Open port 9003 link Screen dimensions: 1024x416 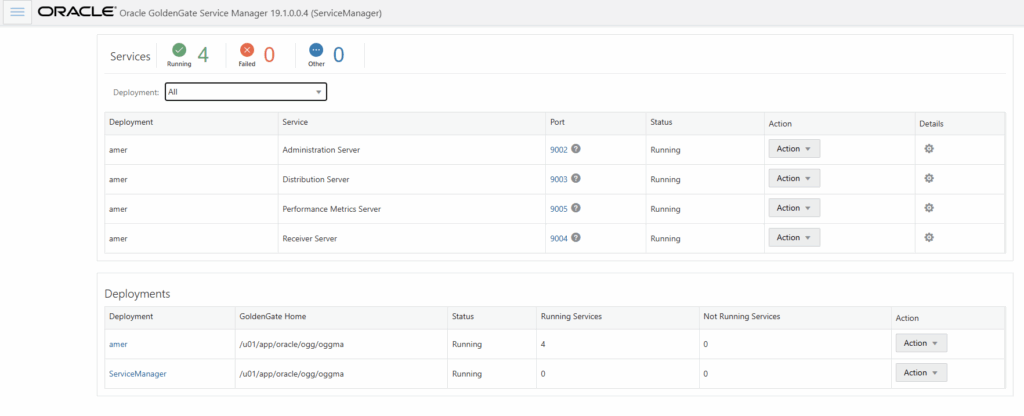click(559, 179)
